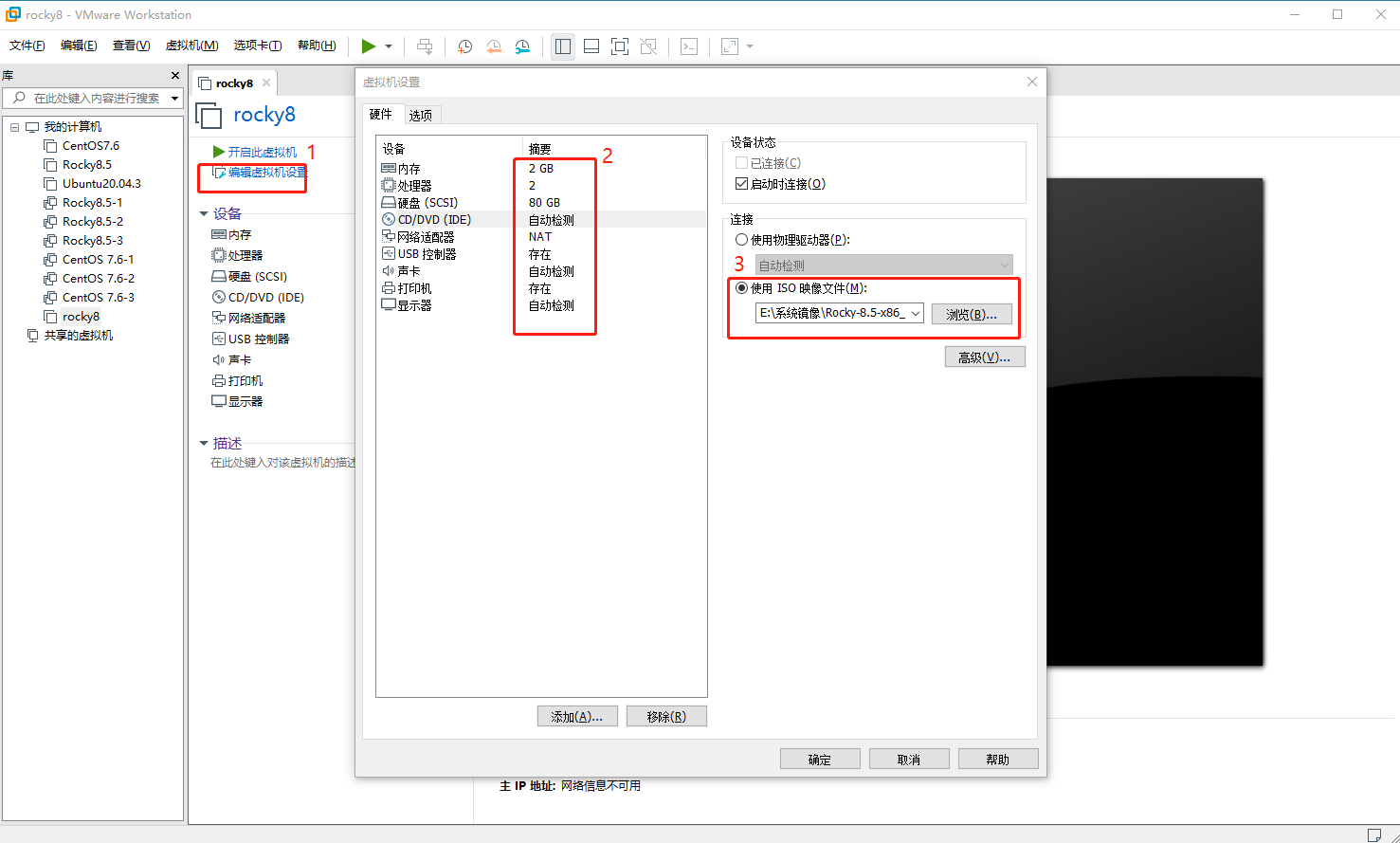This screenshot has width=1400, height=843.
Task: Open the 编辑(E) menu
Action: [x=79, y=46]
